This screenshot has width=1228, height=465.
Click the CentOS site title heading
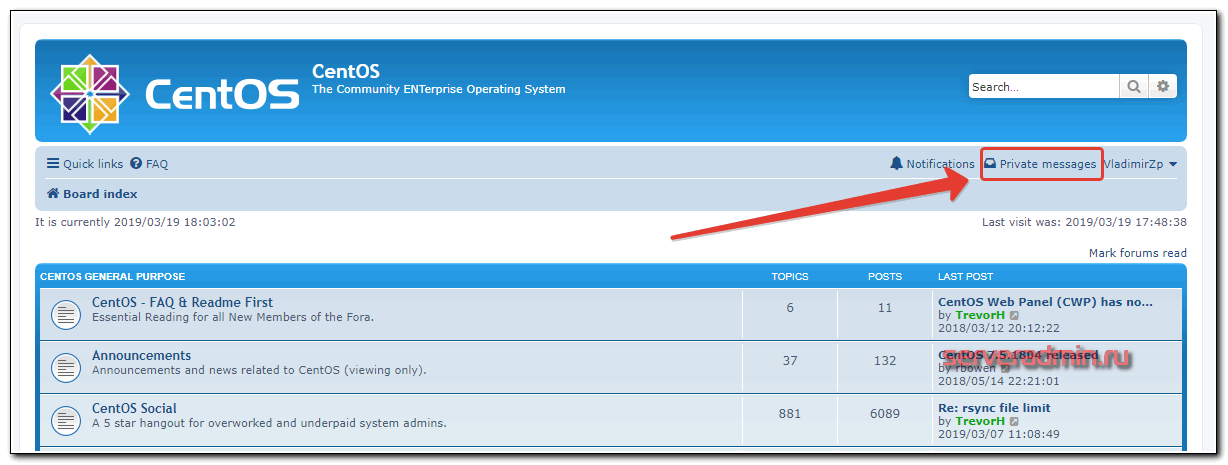pos(346,71)
